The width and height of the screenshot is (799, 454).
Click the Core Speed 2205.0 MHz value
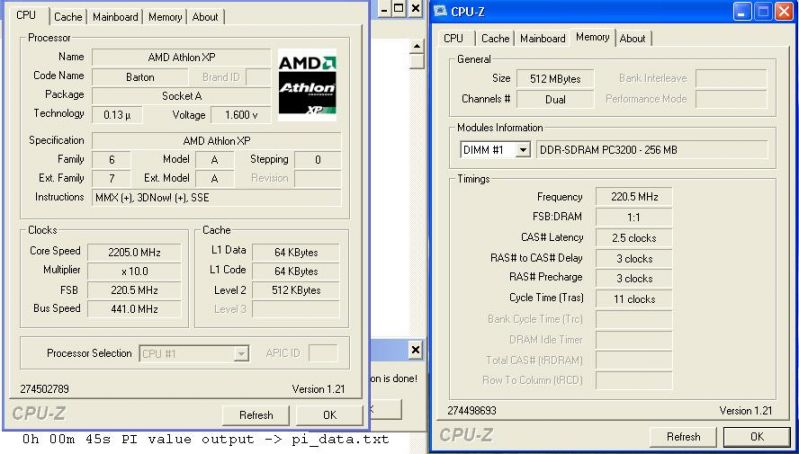[x=135, y=252]
